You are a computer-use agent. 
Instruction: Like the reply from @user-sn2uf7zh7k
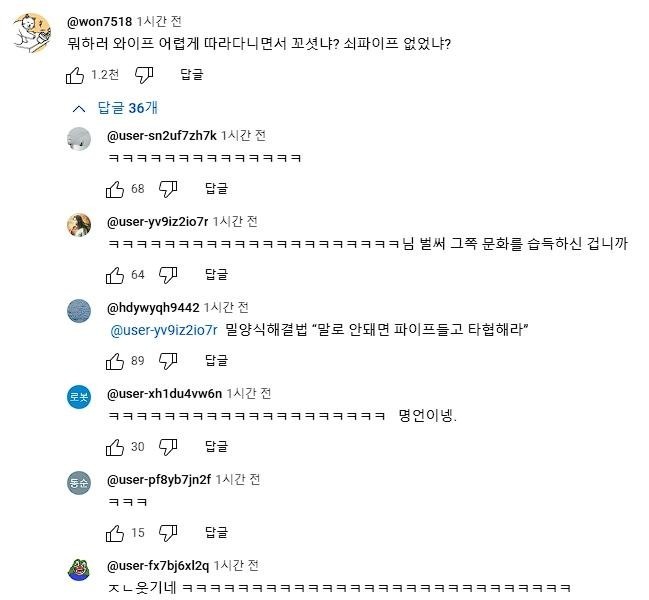115,188
